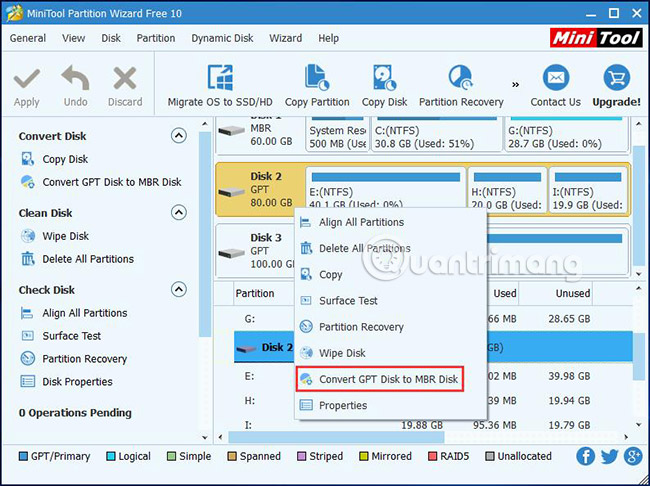Show more toolbar items chevron
650x486 pixels.
(515, 85)
